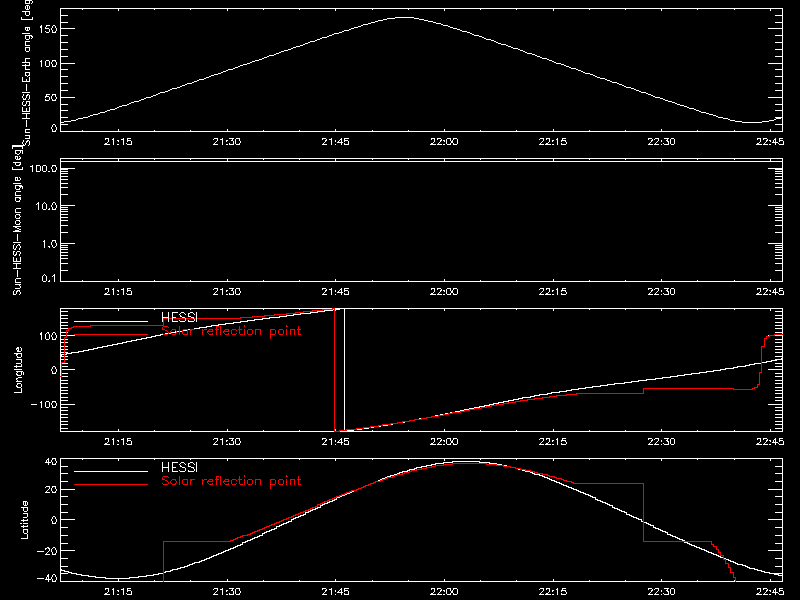The width and height of the screenshot is (800, 600).
Task: Click 21:30 label under Moon angle plot
Action: 227,292
